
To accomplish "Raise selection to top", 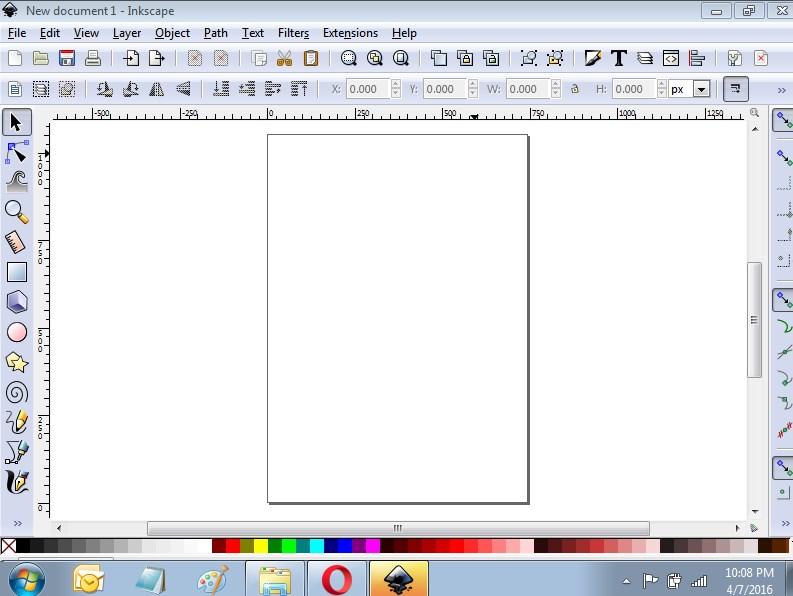I will pos(299,89).
